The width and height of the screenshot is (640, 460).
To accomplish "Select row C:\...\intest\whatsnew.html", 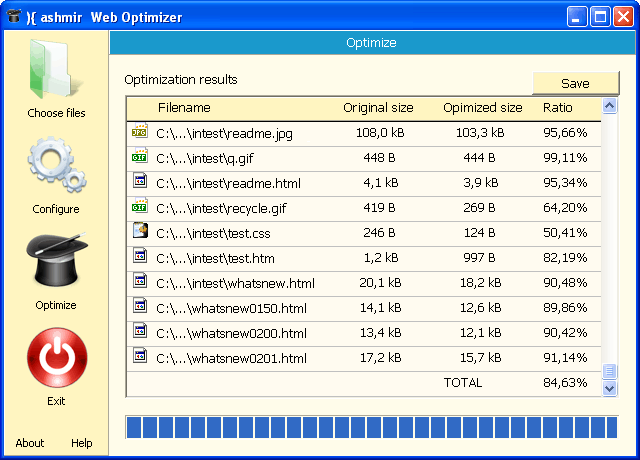I will [364, 283].
